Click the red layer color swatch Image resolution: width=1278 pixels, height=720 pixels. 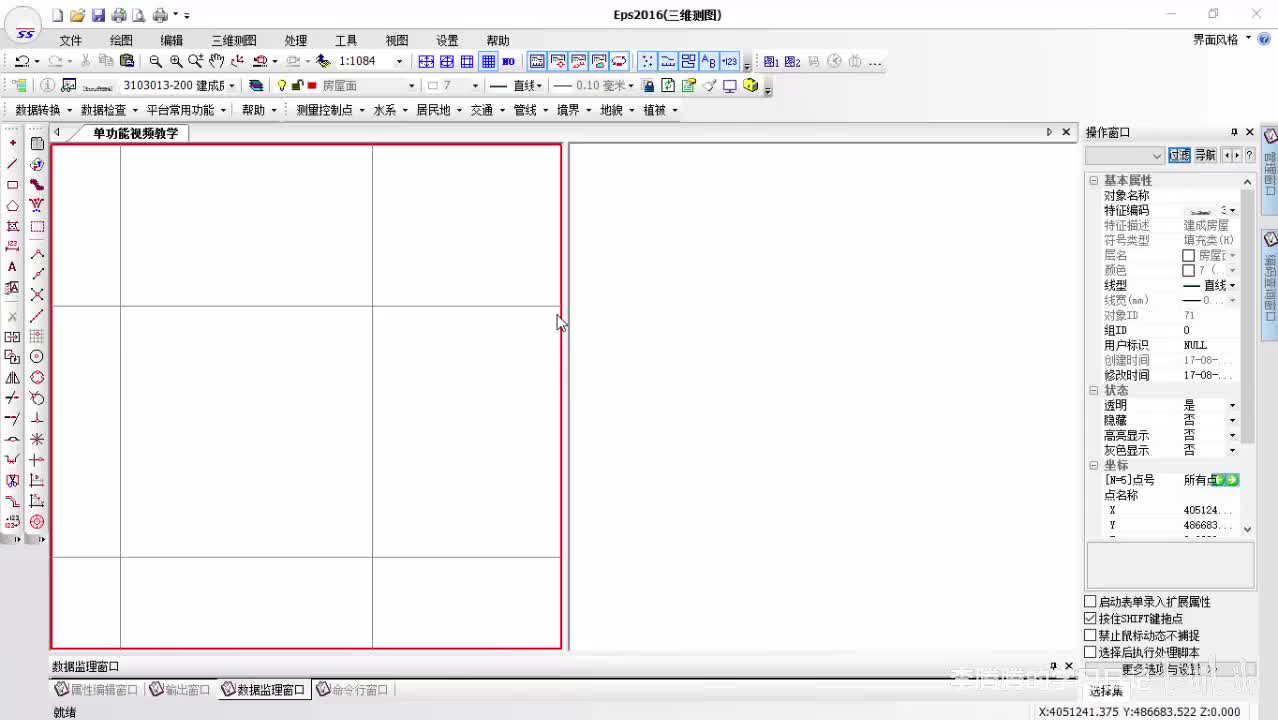pyautogui.click(x=313, y=86)
